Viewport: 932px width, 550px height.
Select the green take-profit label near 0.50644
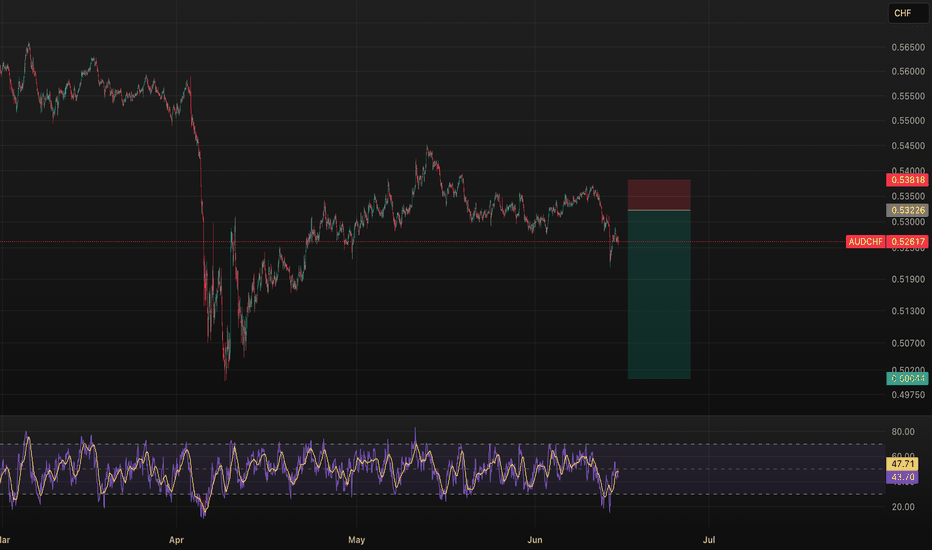coord(907,378)
